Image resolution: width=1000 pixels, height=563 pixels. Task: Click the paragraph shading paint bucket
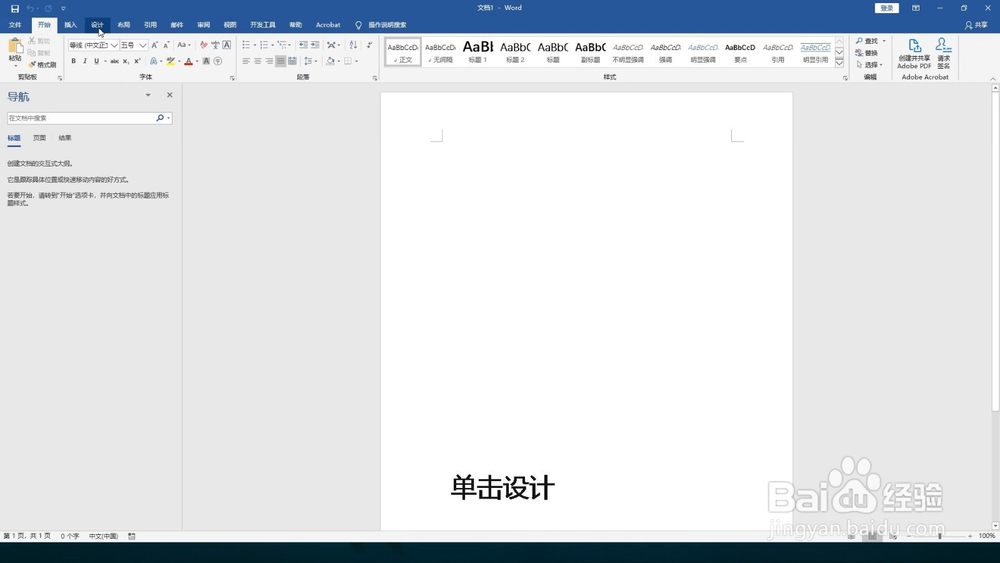(330, 61)
